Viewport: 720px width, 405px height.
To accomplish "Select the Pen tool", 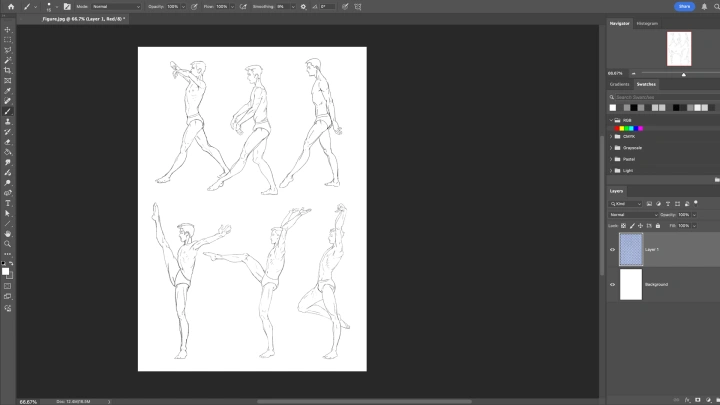I will click(7, 193).
